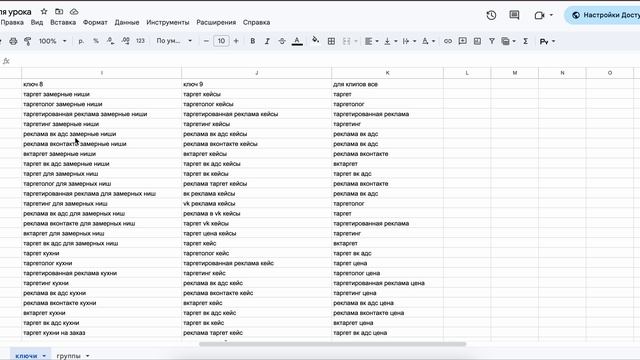Open the Инструменты menu
This screenshot has width=640, height=360.
pos(168,22)
